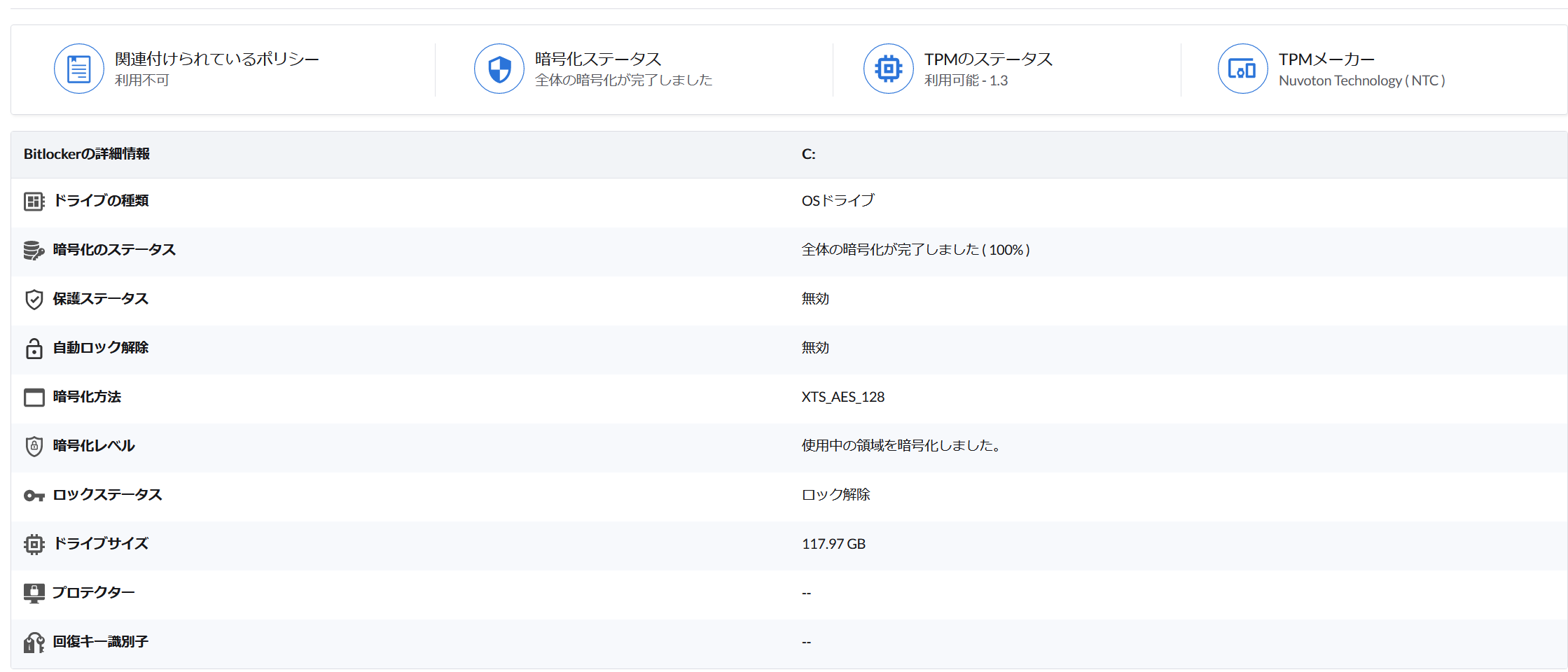Viewport: 1568px width, 672px height.
Task: Select the Nuvoton Technology ( NTC ) text
Action: (x=1361, y=80)
